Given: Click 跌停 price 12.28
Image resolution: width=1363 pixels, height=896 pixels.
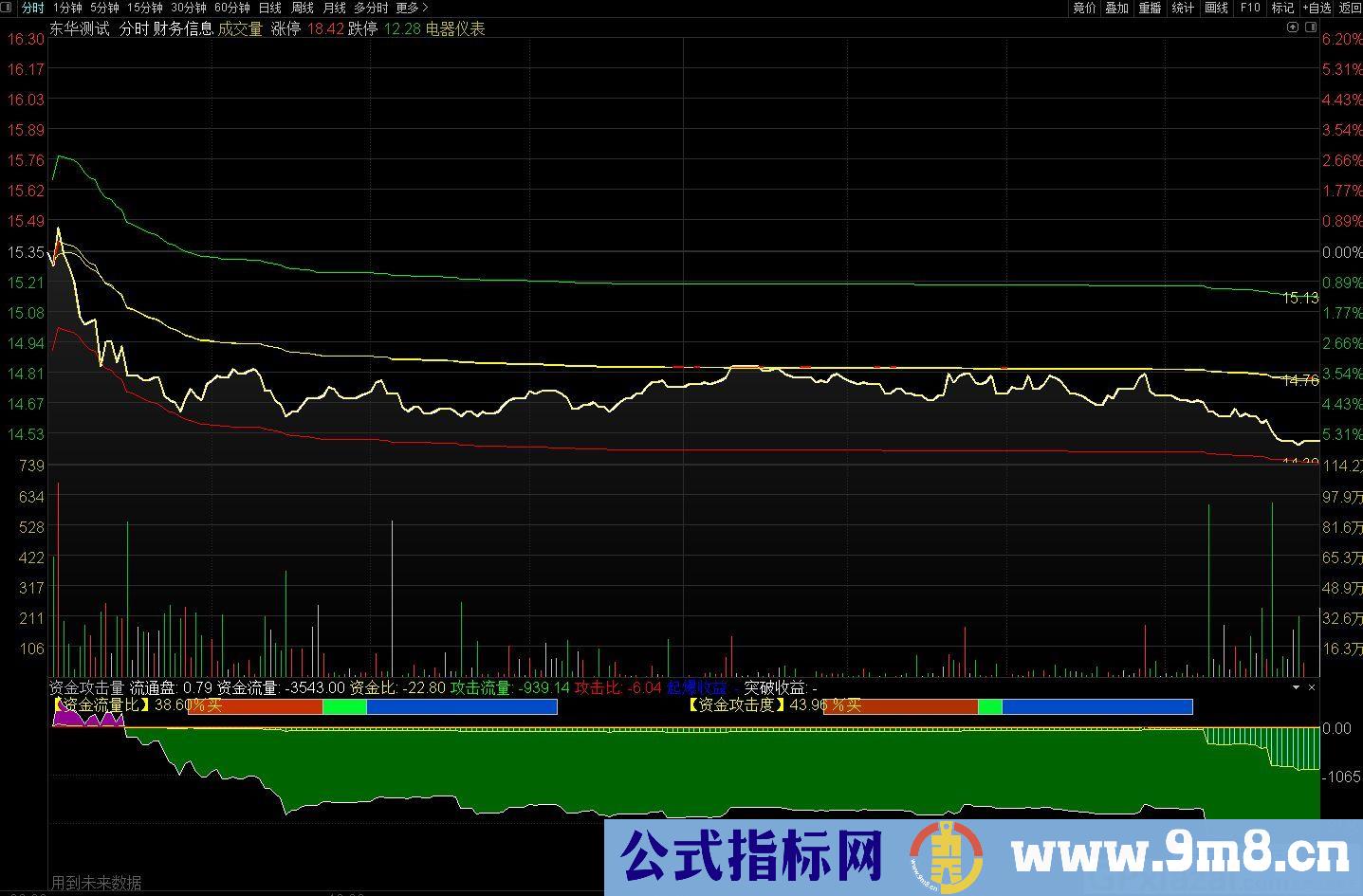Looking at the screenshot, I should pyautogui.click(x=401, y=28).
